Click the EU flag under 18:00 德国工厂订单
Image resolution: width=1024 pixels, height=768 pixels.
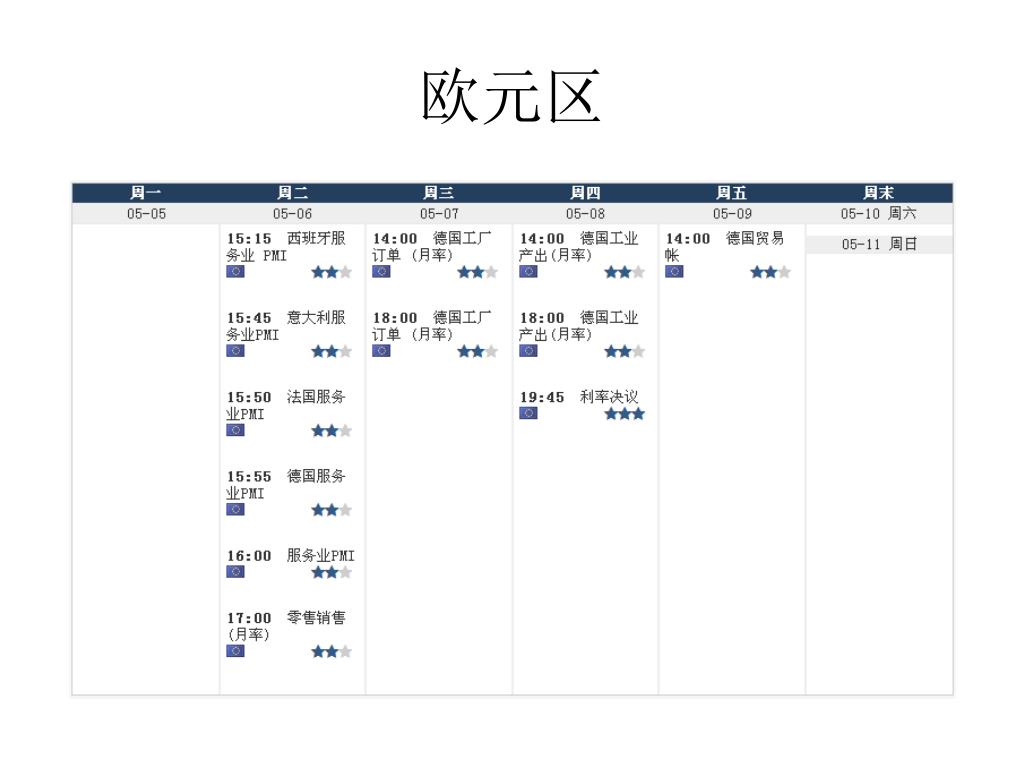click(x=381, y=351)
